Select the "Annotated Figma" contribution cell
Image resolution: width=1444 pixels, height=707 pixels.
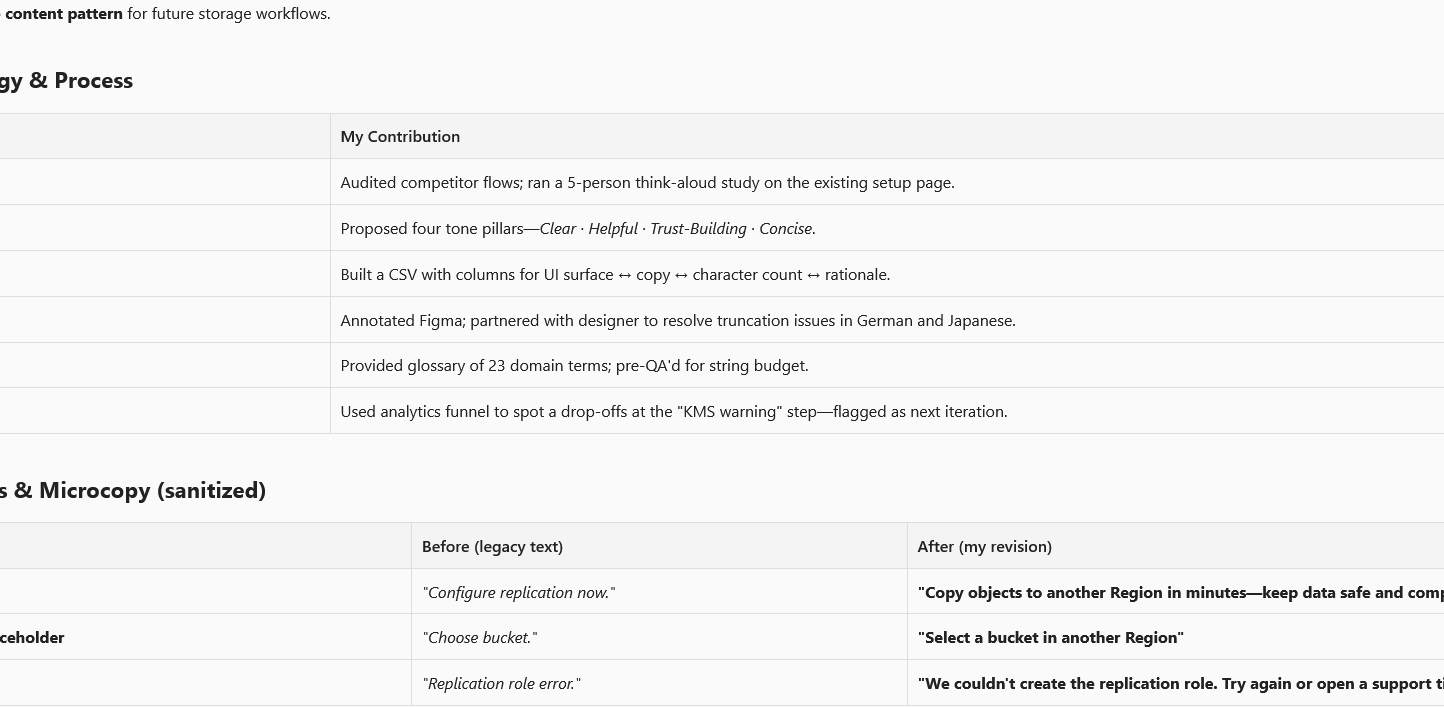click(677, 321)
